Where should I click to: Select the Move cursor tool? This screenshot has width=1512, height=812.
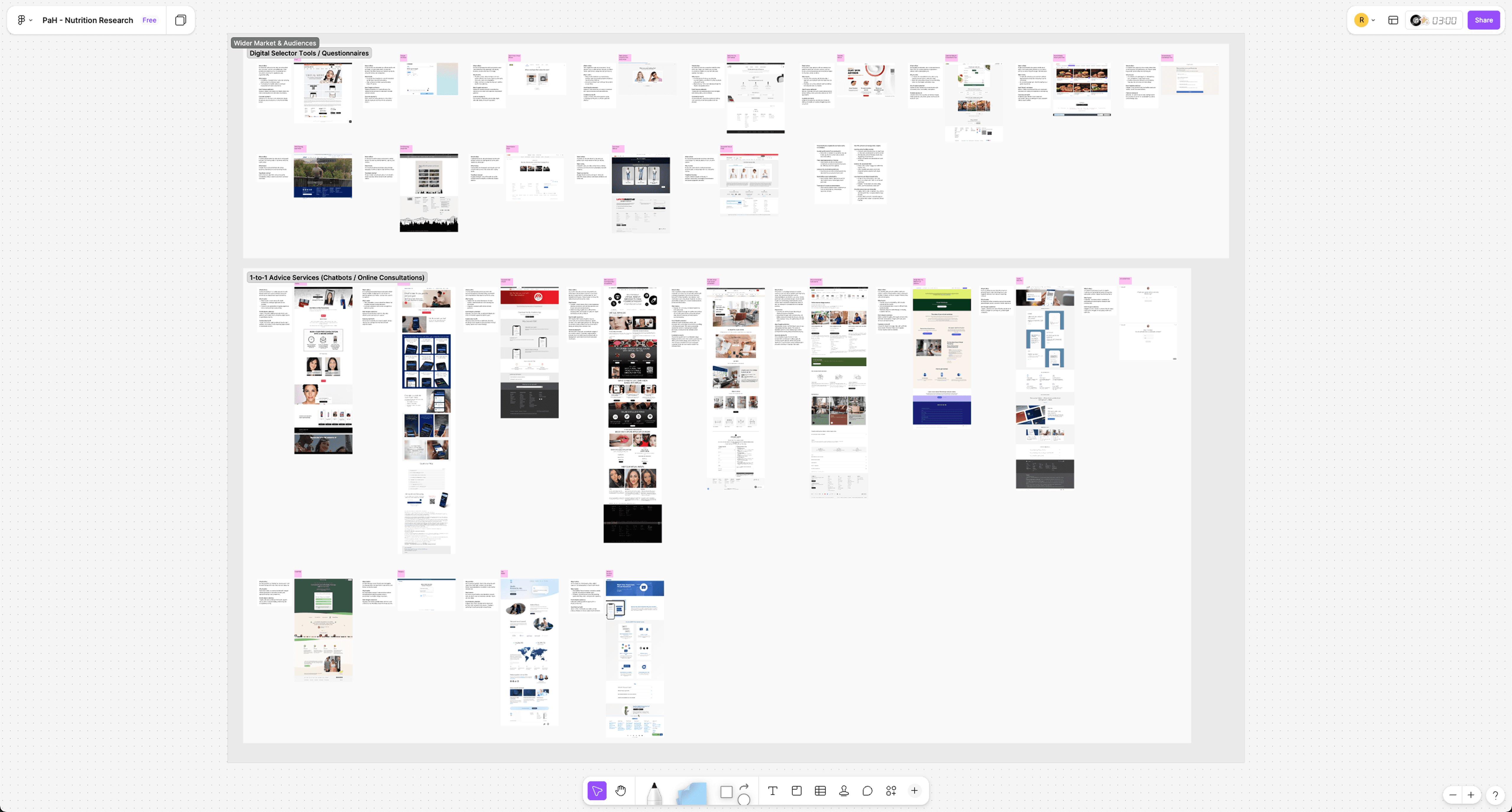(597, 791)
